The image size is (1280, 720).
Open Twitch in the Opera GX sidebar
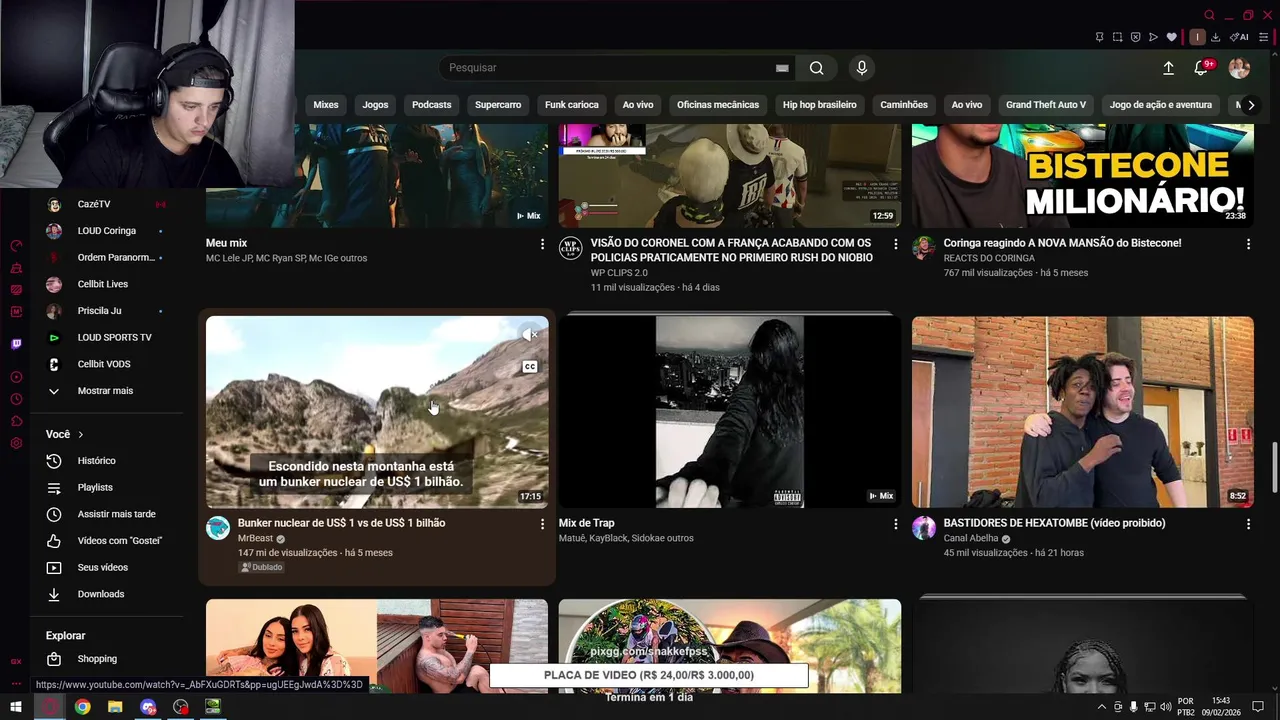click(x=16, y=344)
